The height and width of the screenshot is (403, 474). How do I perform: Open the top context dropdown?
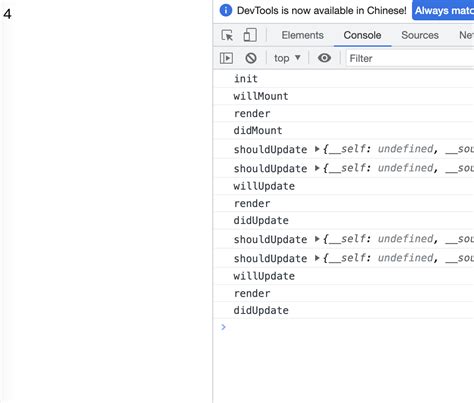(x=287, y=58)
